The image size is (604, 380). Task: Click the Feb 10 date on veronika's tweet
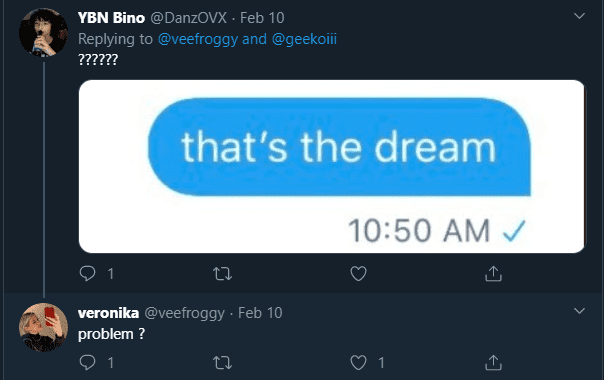click(x=260, y=313)
